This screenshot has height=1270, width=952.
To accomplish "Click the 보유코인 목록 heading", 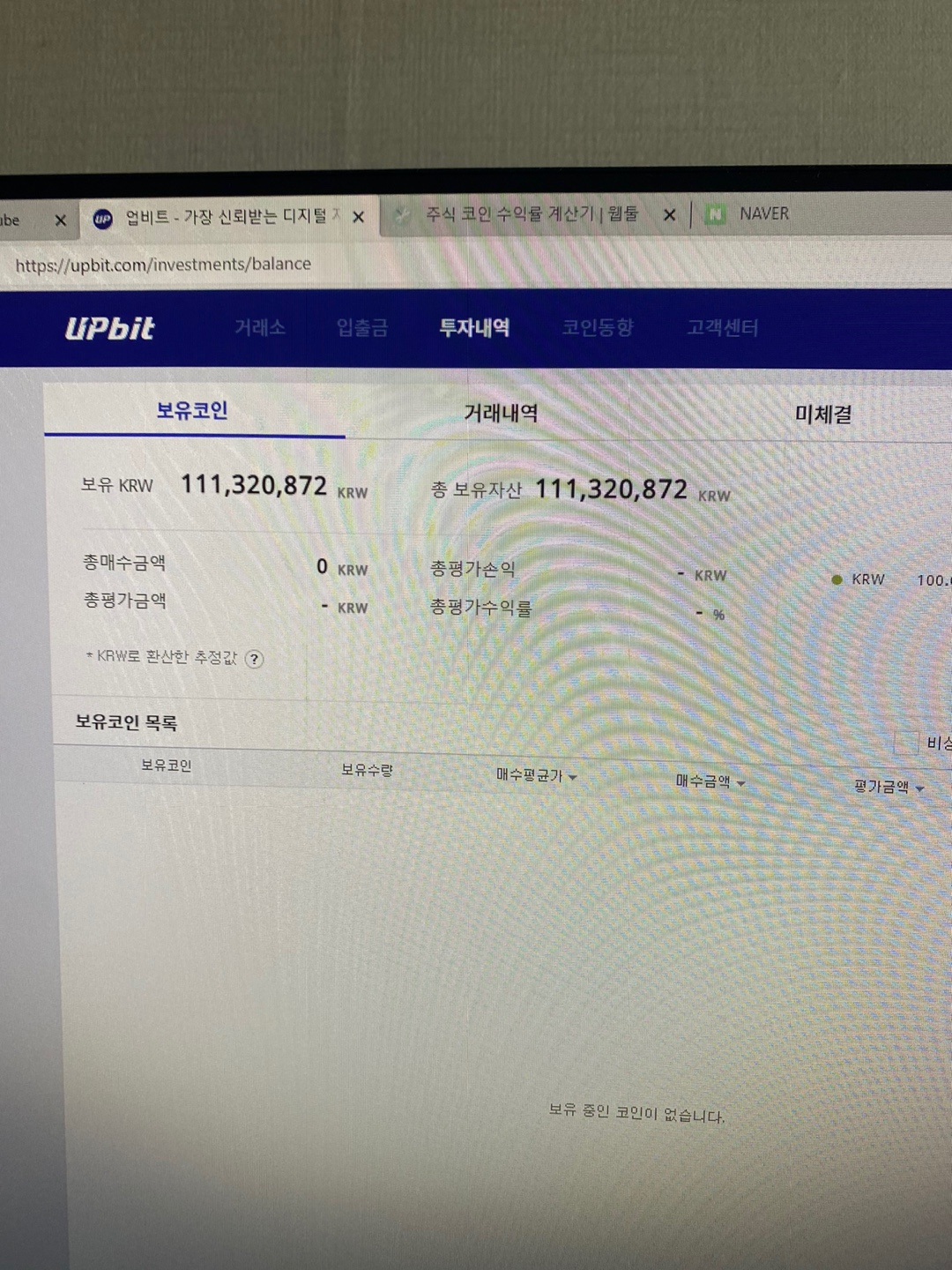I will tap(126, 722).
